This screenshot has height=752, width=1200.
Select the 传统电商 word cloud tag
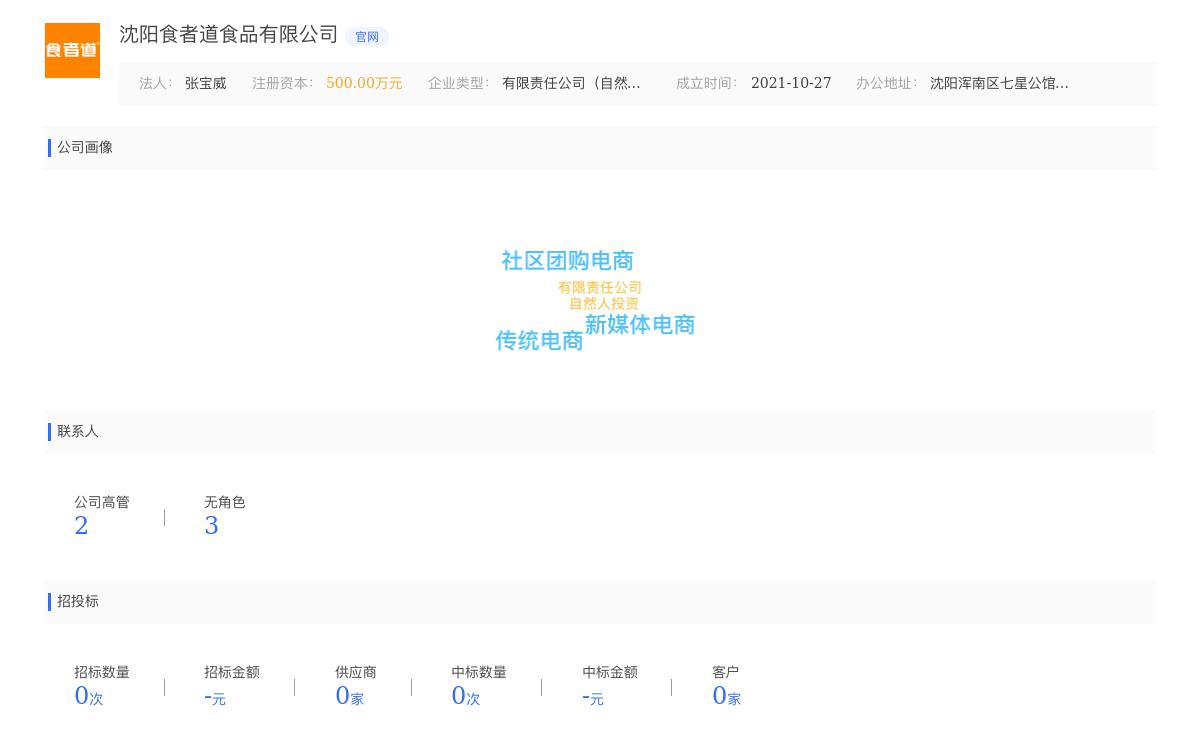pyautogui.click(x=539, y=341)
